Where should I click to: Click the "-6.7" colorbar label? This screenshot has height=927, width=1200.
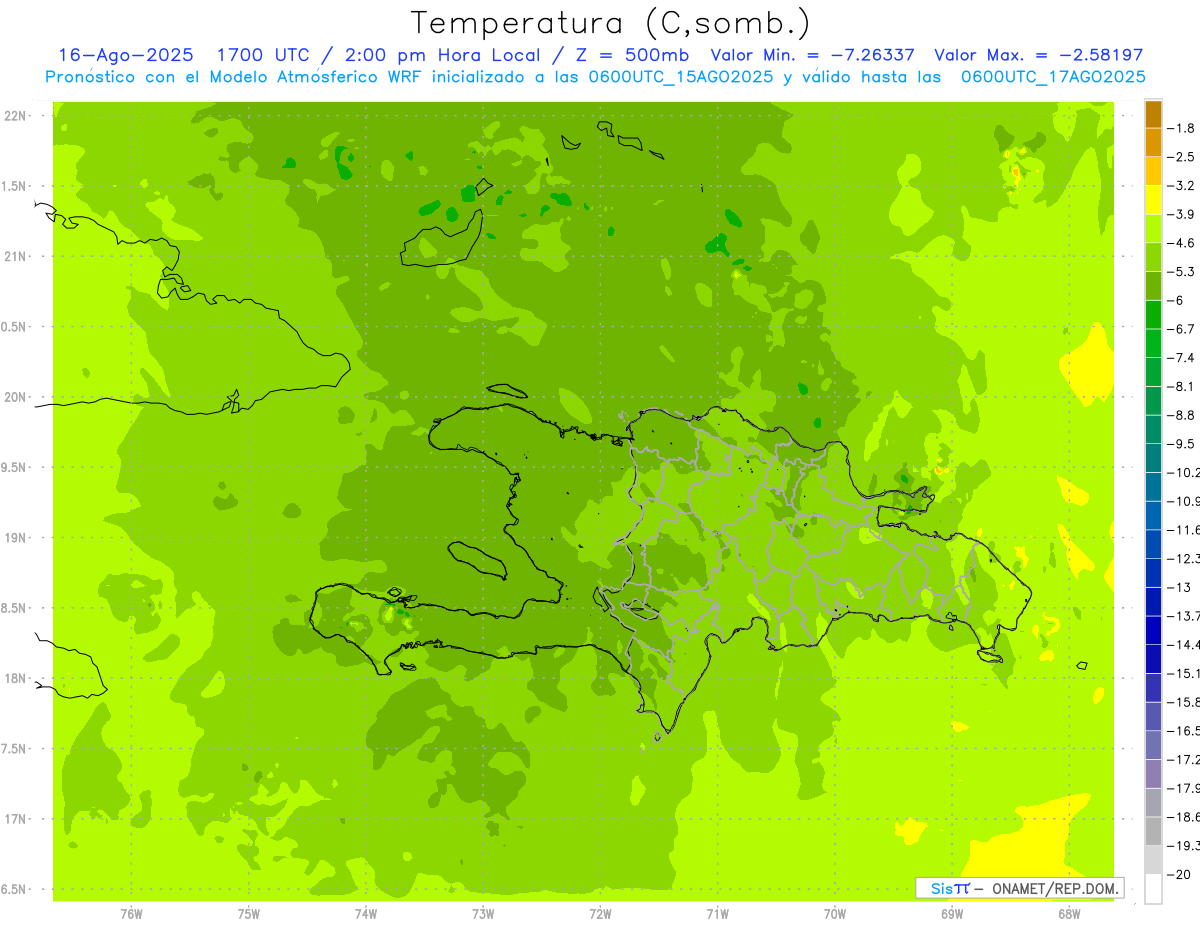click(1182, 329)
